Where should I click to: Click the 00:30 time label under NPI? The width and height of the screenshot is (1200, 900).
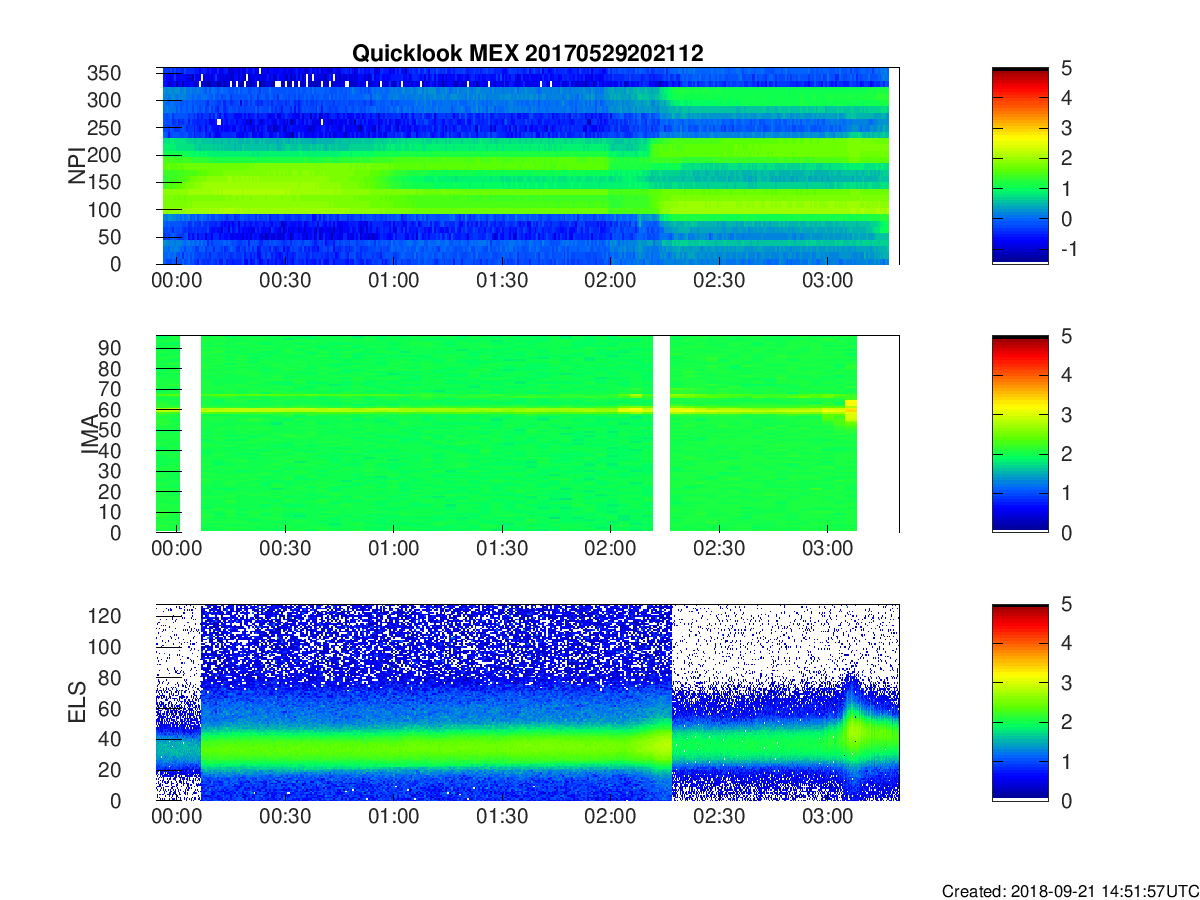(x=285, y=281)
